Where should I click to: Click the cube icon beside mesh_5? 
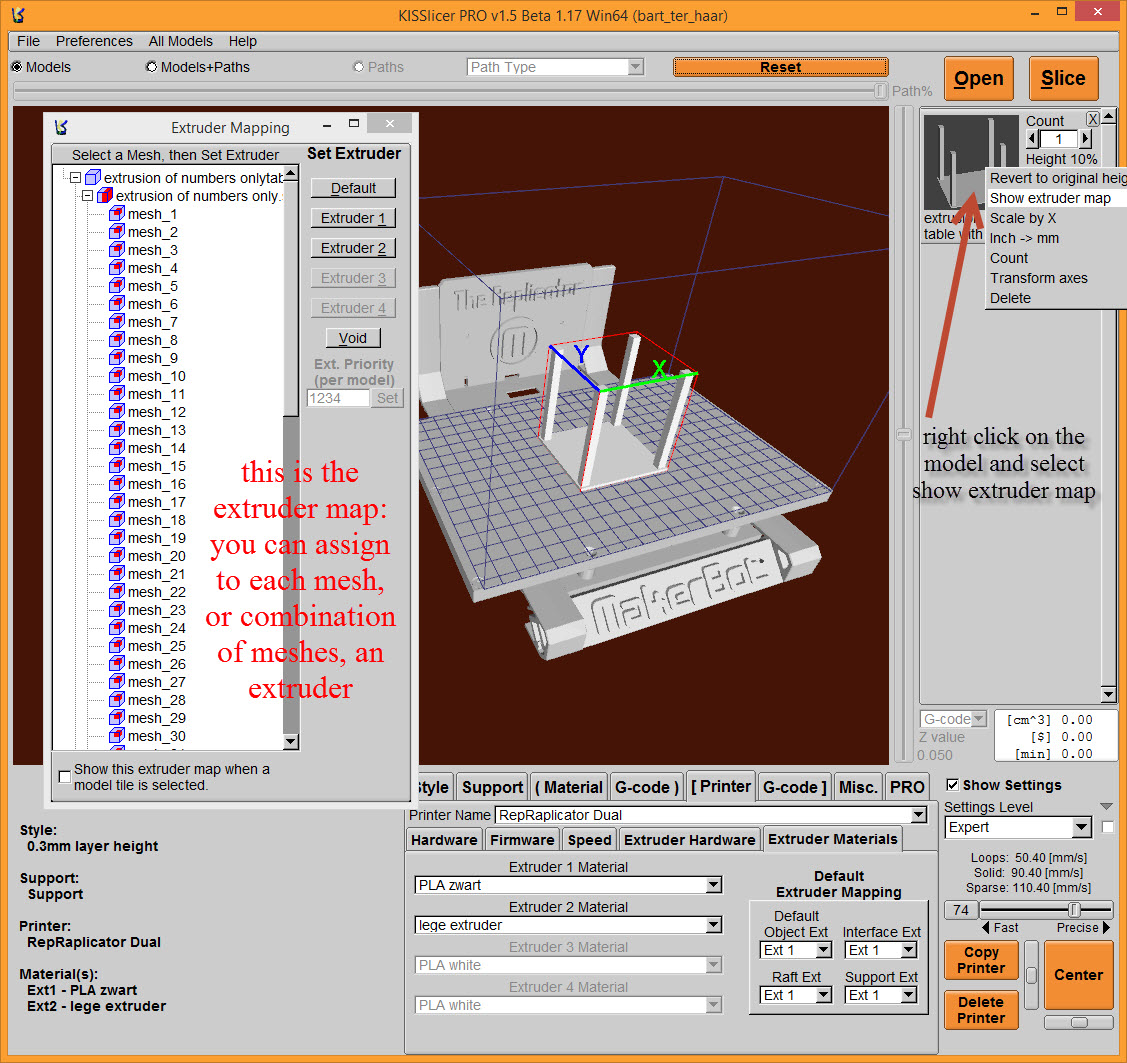pos(116,285)
